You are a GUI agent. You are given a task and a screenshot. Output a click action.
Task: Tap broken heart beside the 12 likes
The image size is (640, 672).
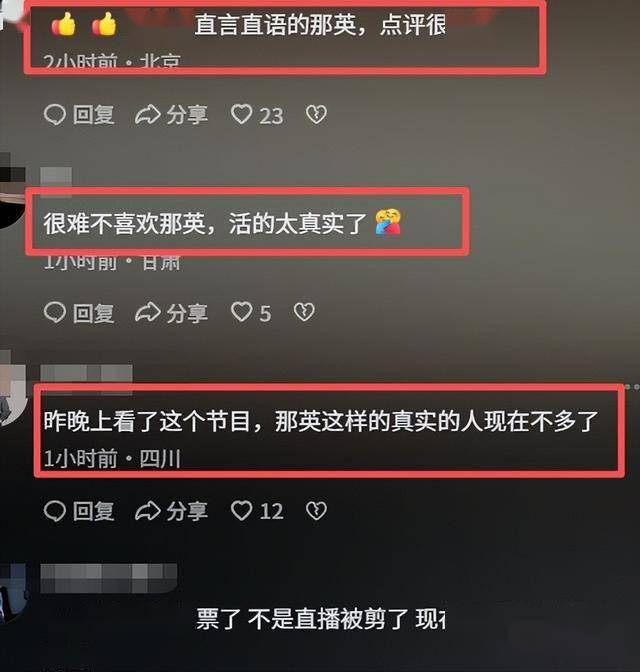316,510
